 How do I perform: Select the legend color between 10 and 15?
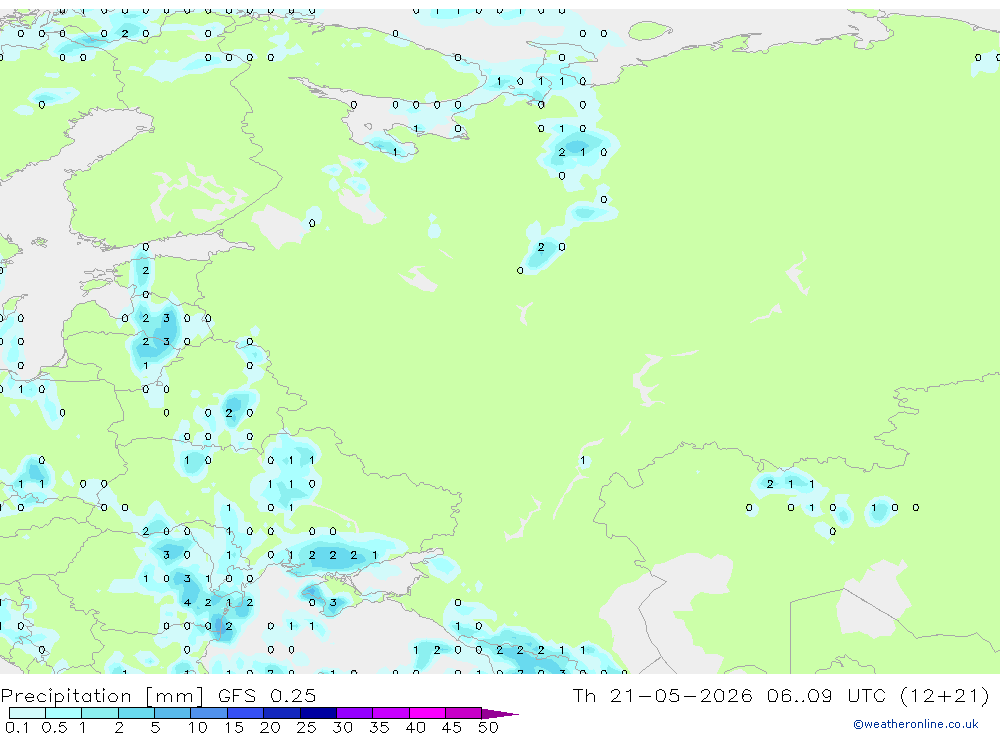click(x=209, y=713)
